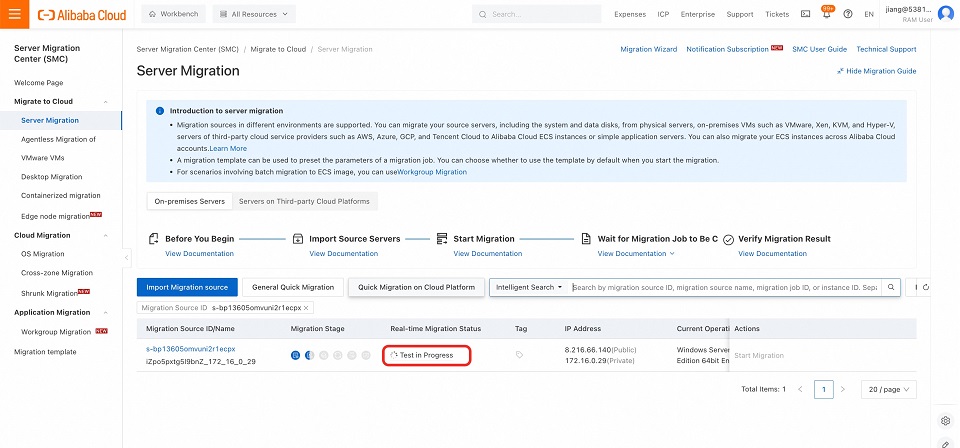Switch to Servers on Third-party Cloud Platforms tab
This screenshot has width=960, height=448.
(x=303, y=201)
